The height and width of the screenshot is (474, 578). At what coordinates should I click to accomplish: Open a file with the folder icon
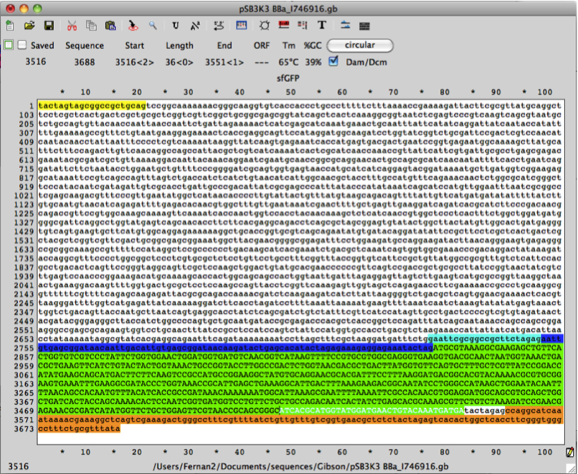pyautogui.click(x=29, y=25)
